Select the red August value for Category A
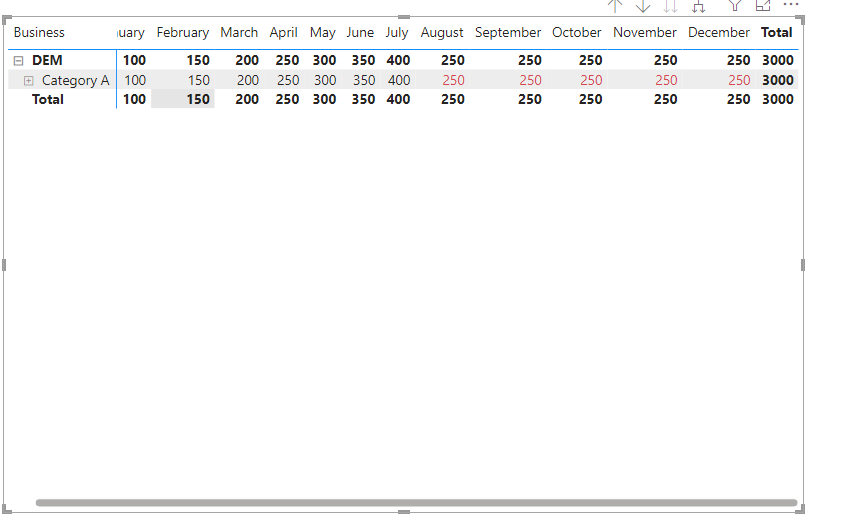The height and width of the screenshot is (518, 848). [x=453, y=80]
